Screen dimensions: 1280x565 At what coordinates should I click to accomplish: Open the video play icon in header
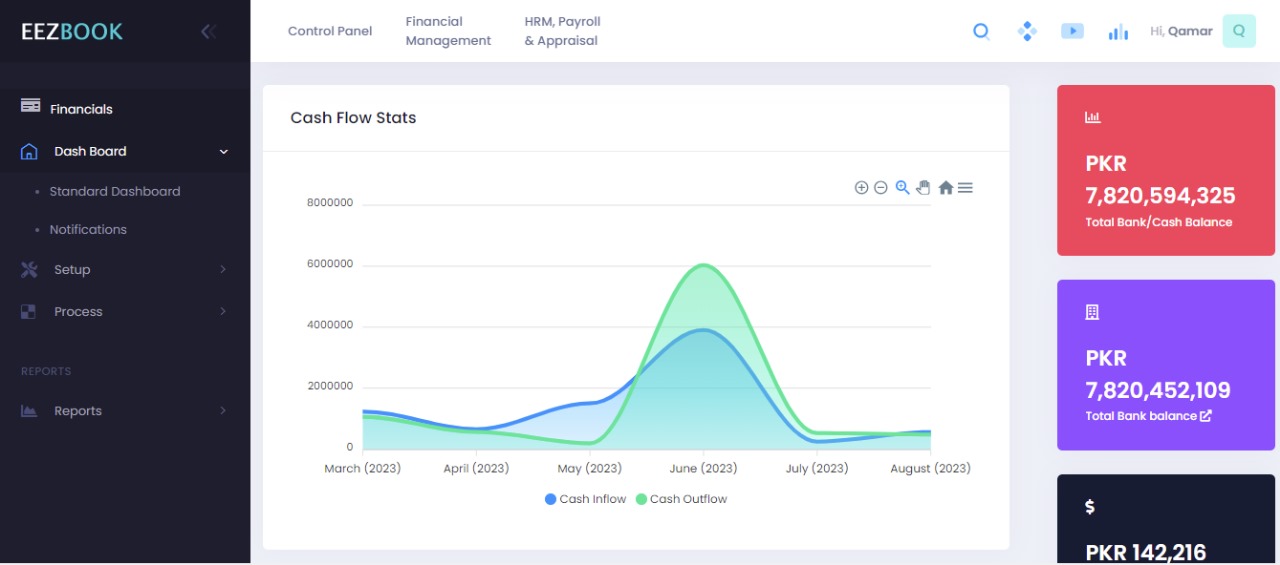(x=1072, y=31)
